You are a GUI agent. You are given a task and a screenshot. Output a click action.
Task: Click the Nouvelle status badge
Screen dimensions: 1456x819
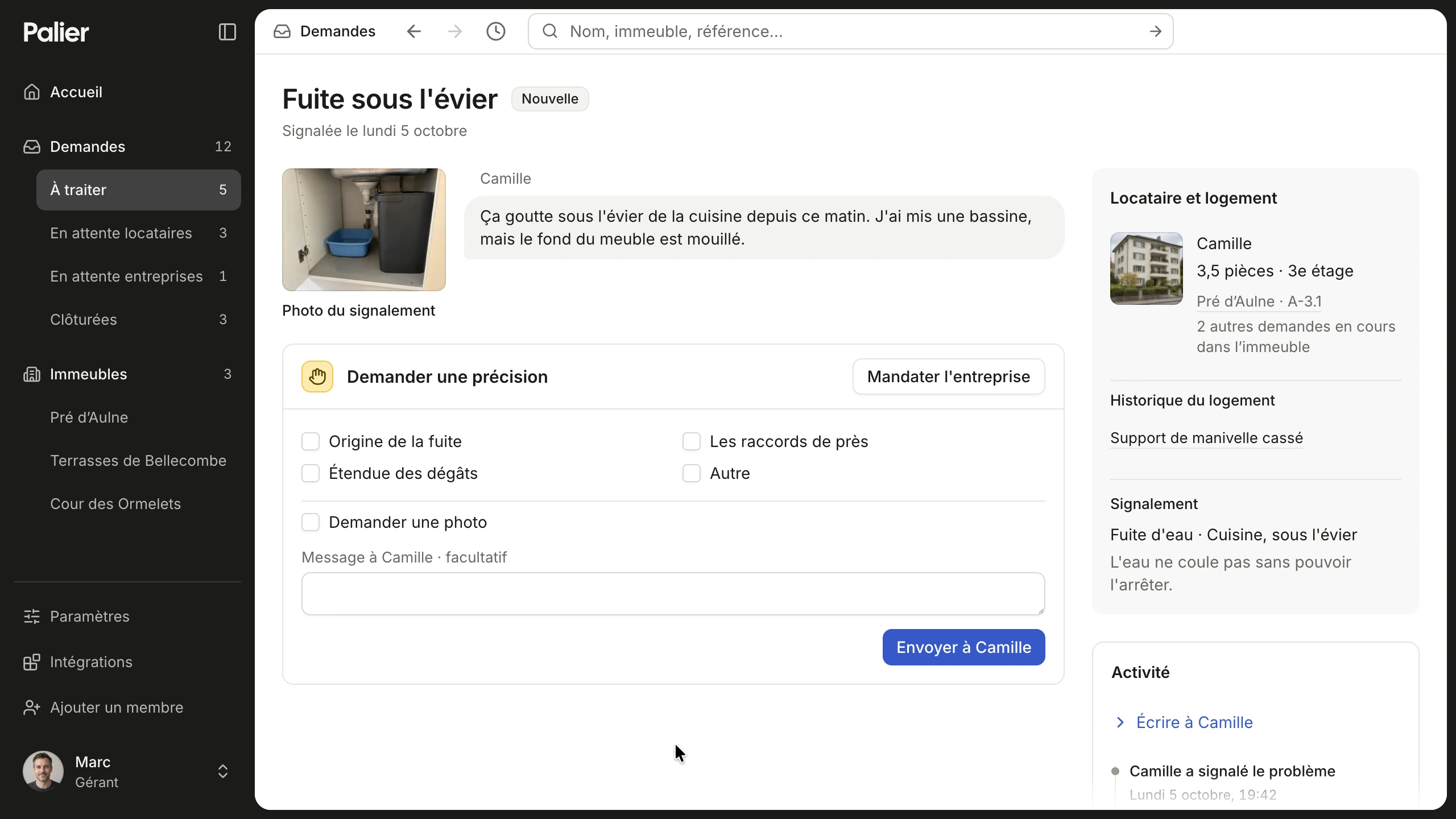point(550,99)
